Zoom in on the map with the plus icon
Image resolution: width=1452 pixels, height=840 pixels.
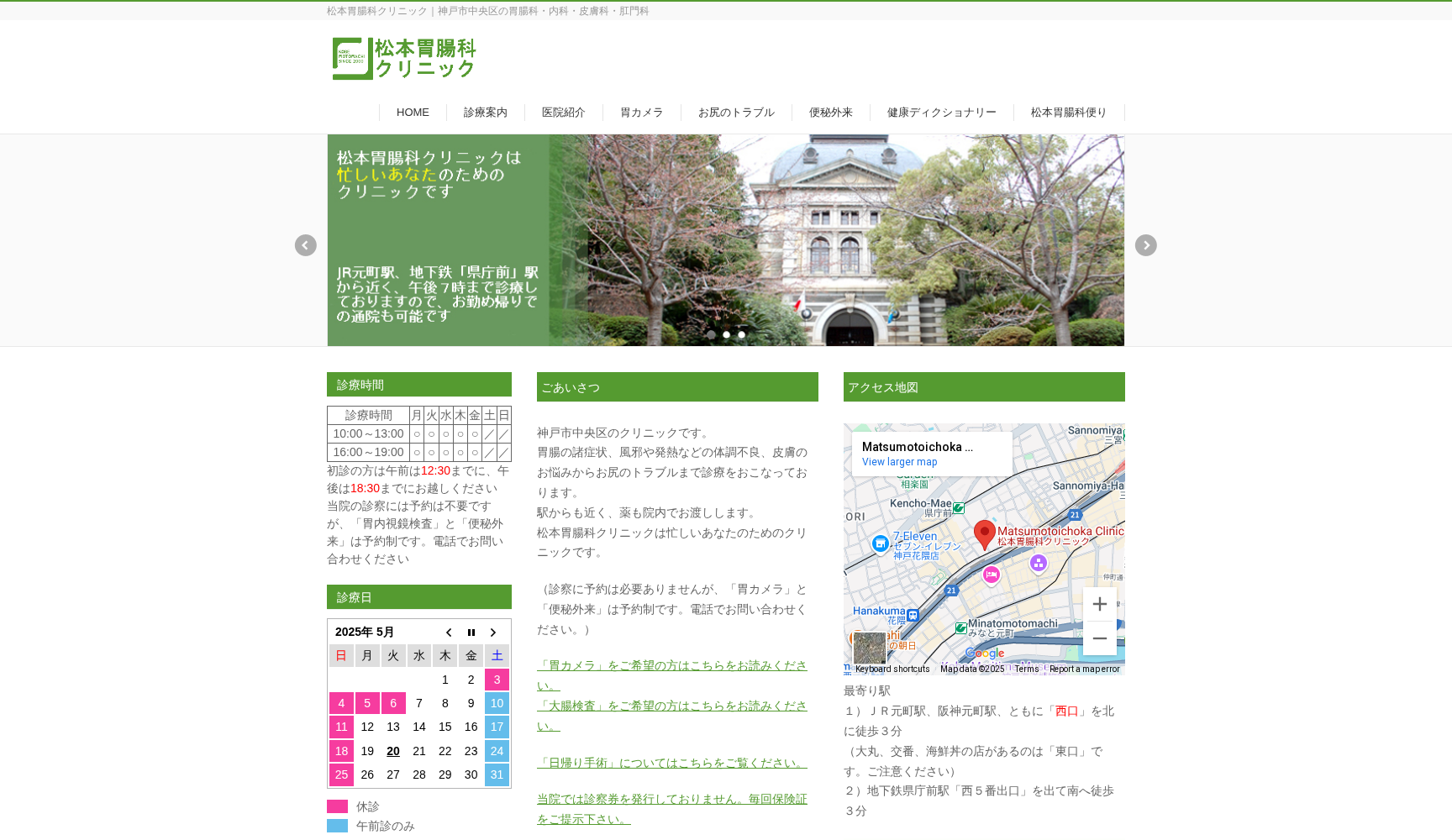click(1099, 603)
